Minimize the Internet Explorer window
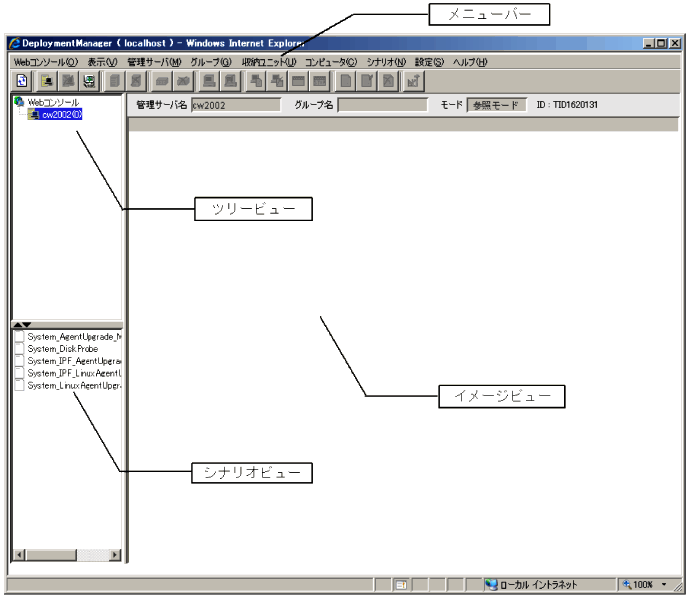 coord(649,43)
